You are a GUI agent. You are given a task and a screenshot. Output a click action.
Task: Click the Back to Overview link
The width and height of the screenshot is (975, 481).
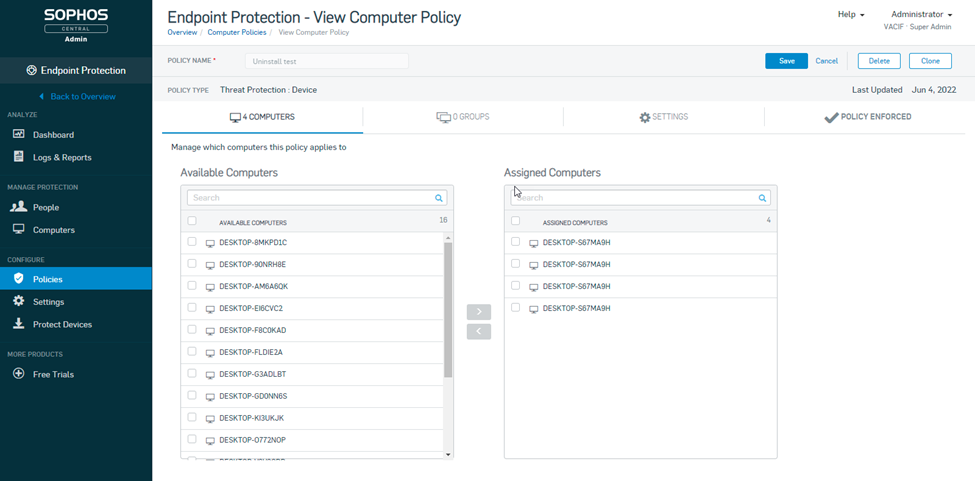tap(83, 96)
